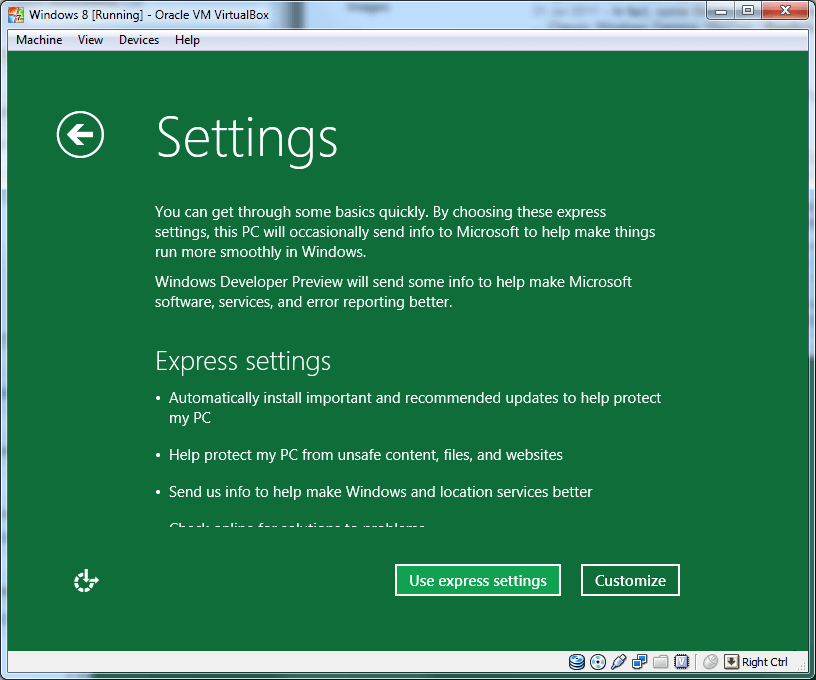Select the Customize button
816x680 pixels.
coord(630,580)
